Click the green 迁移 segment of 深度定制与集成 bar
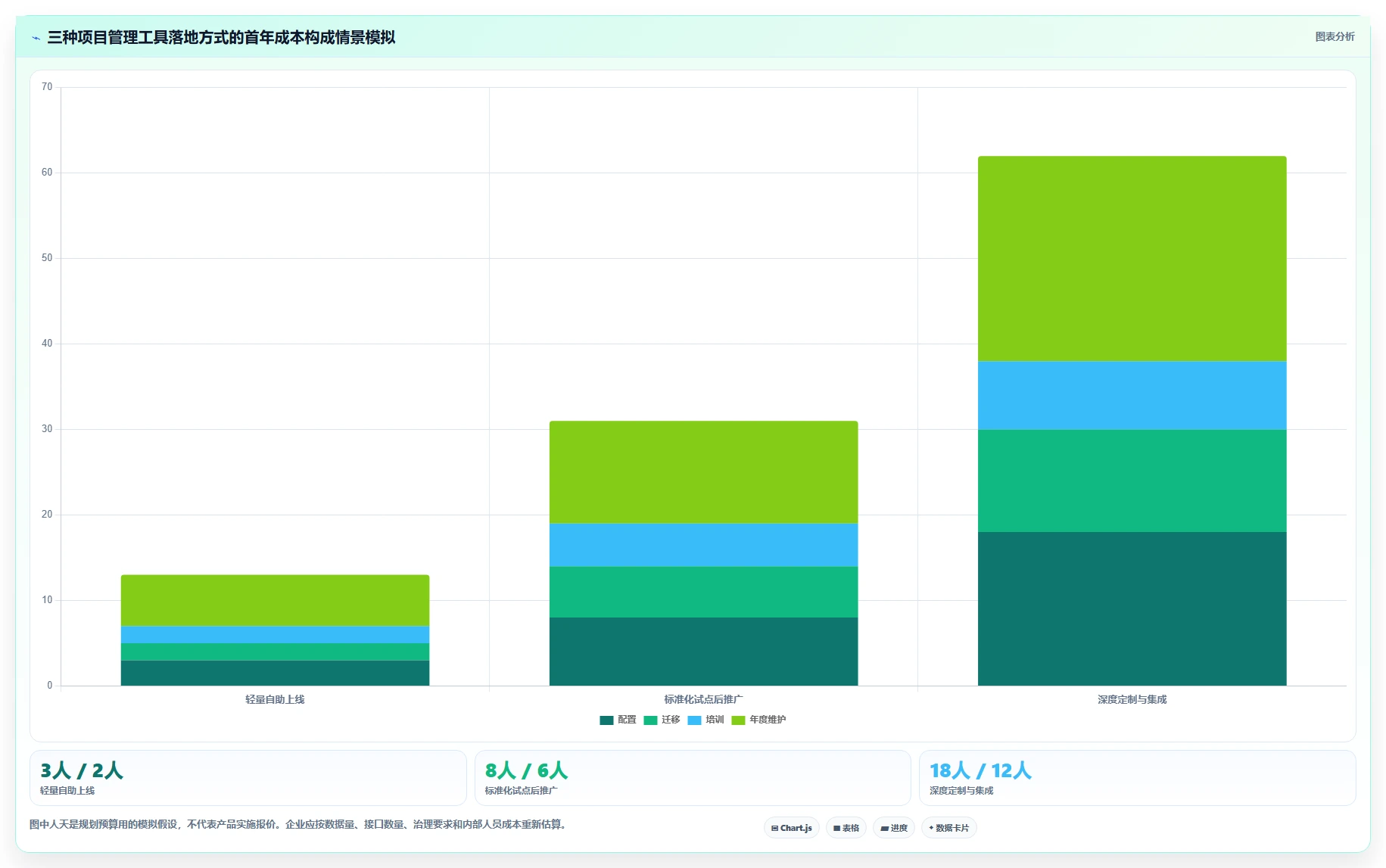This screenshot has height=868, width=1386. point(1132,481)
